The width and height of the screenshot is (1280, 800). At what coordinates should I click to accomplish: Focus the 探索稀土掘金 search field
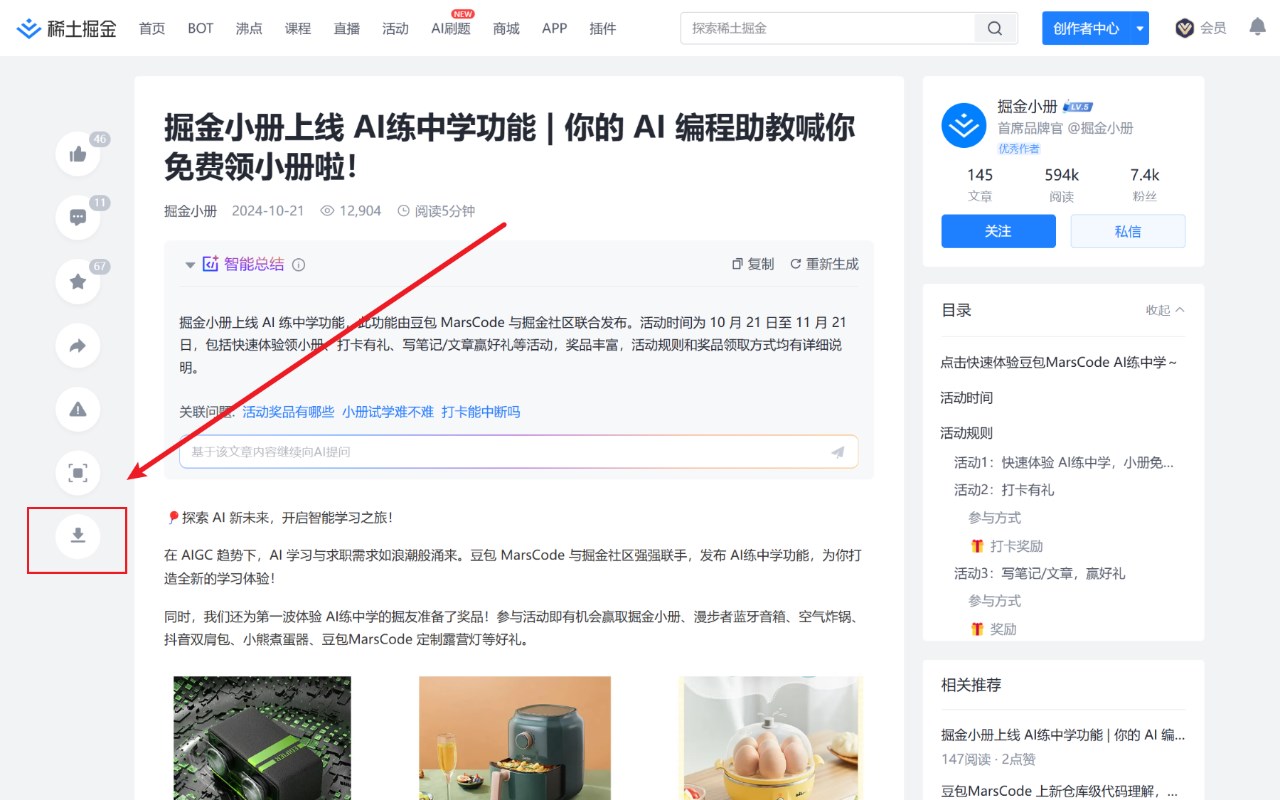(x=828, y=28)
